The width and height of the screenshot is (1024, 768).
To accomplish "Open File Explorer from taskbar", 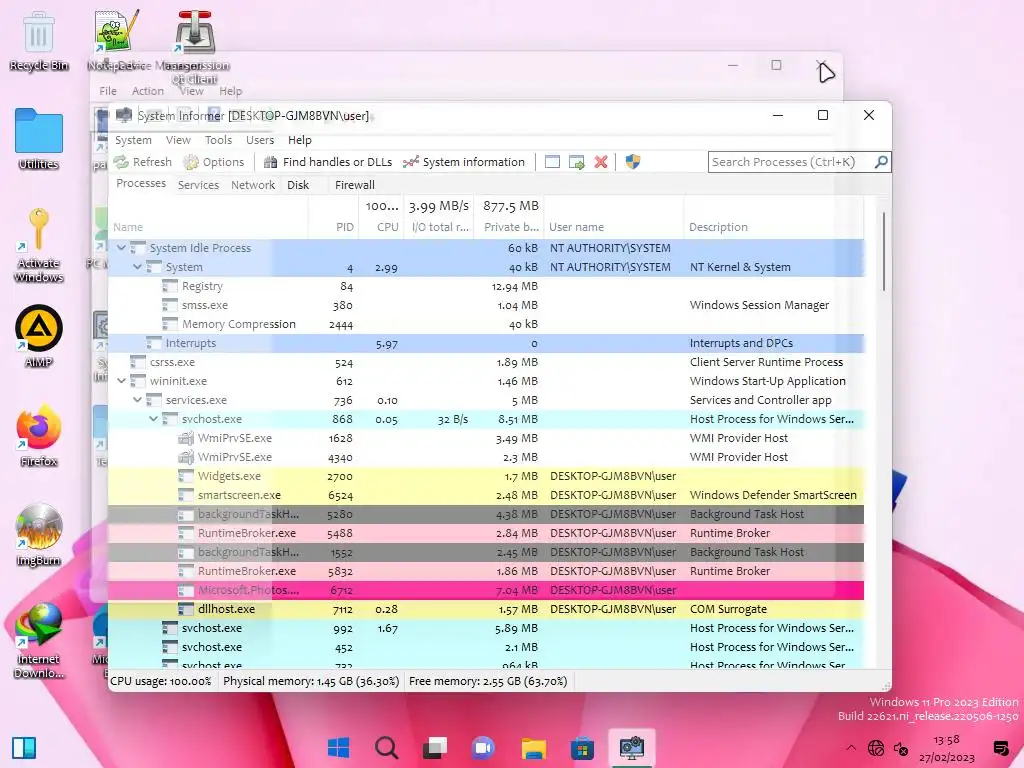I will [533, 748].
